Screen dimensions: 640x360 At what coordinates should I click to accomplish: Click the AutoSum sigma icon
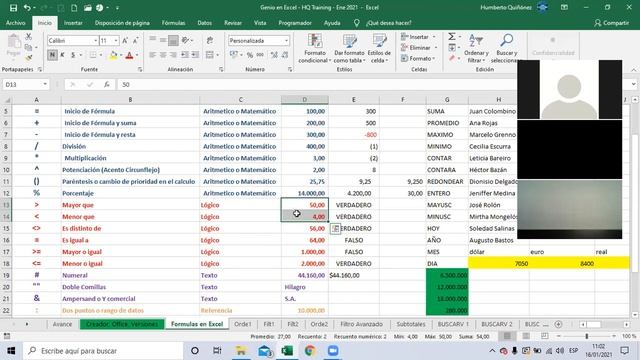point(452,37)
